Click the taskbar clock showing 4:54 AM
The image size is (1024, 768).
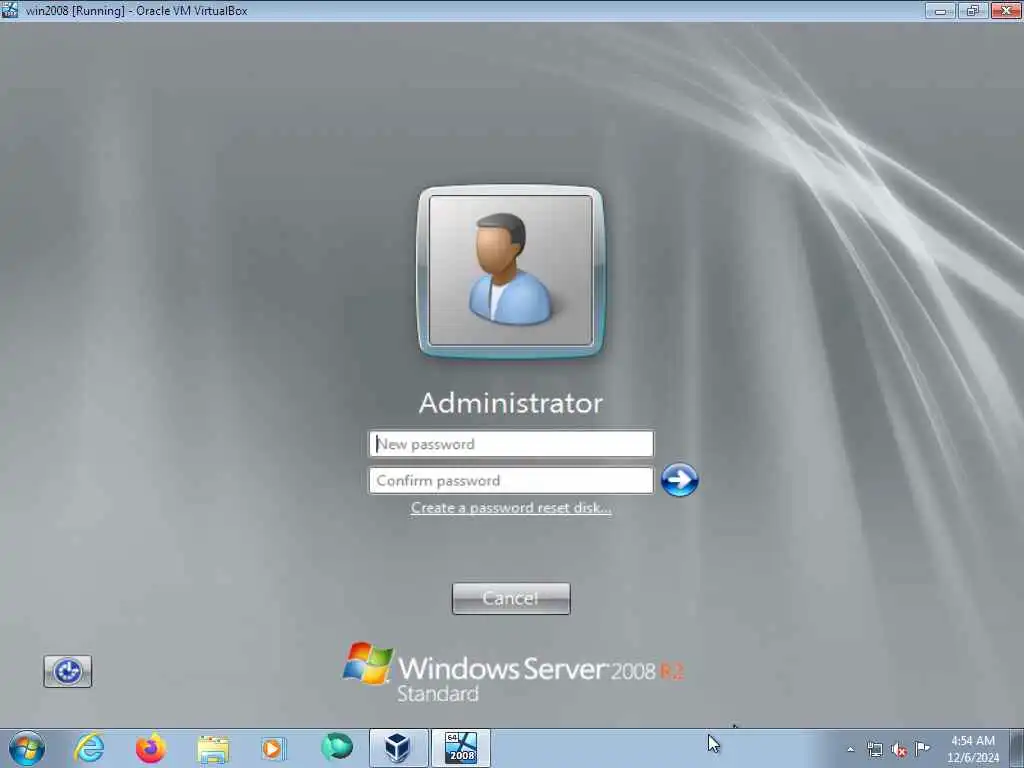click(x=972, y=748)
